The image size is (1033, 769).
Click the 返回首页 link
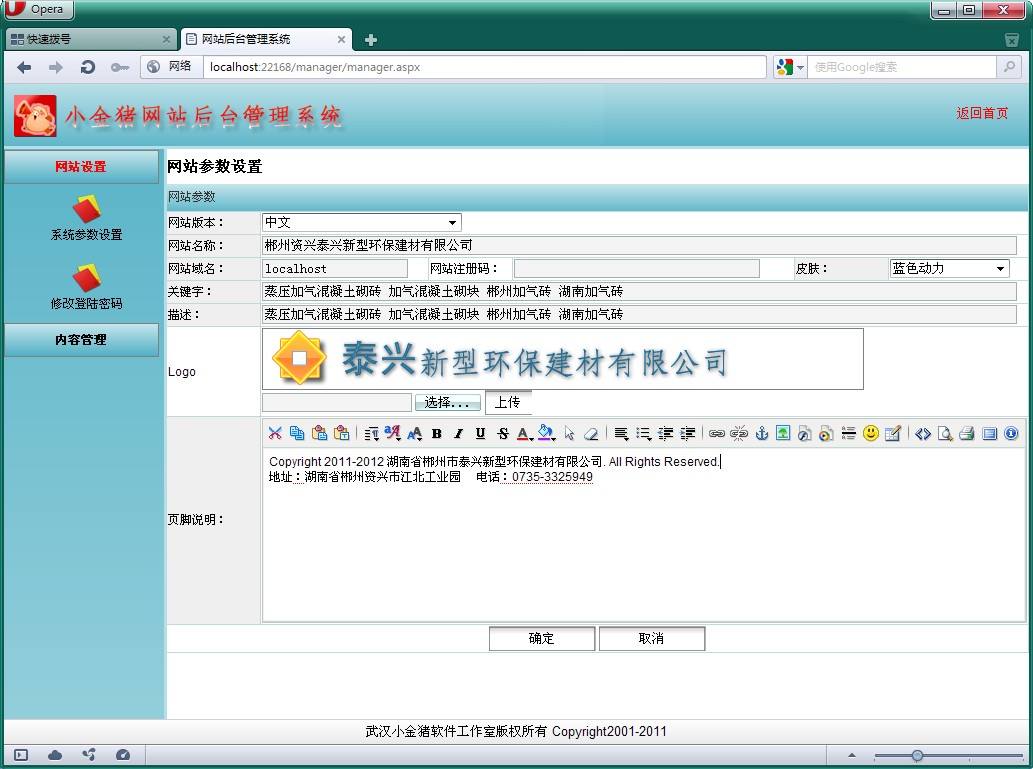[982, 113]
